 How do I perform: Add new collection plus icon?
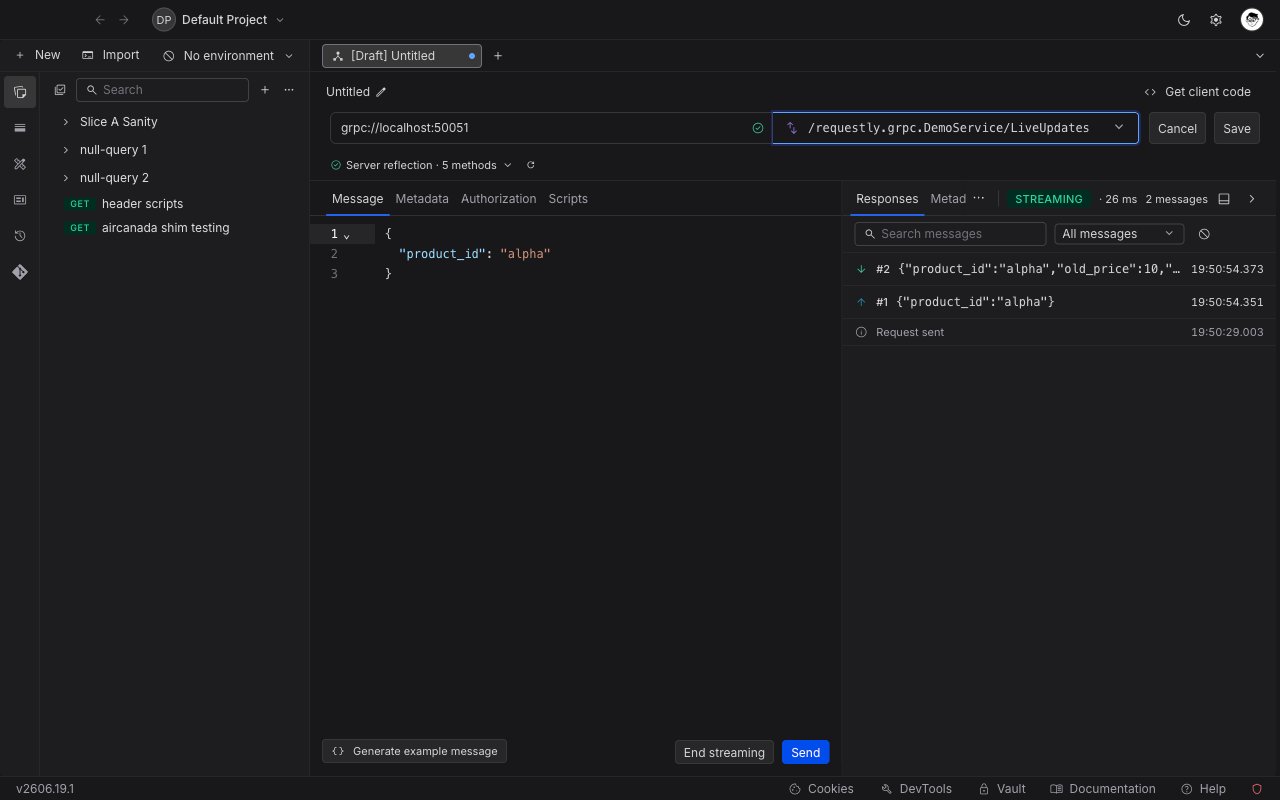click(x=265, y=90)
